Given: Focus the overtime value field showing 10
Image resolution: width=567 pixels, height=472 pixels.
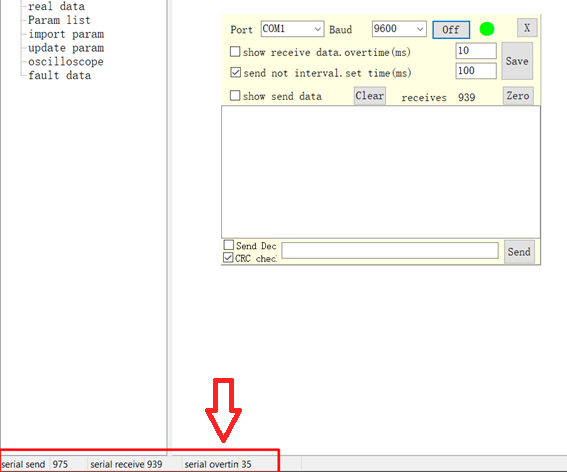Looking at the screenshot, I should click(476, 51).
